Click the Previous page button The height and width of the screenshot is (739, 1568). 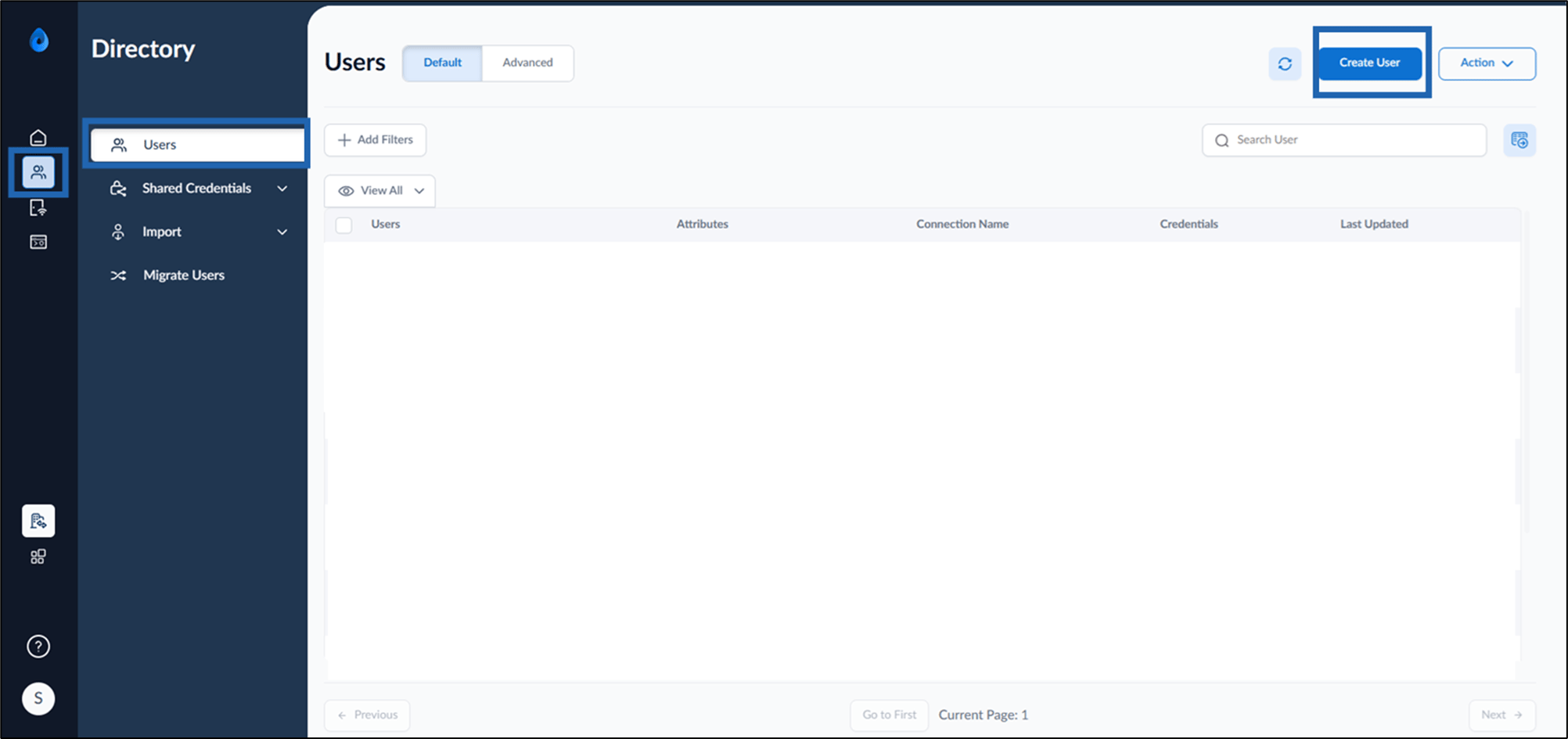click(367, 716)
